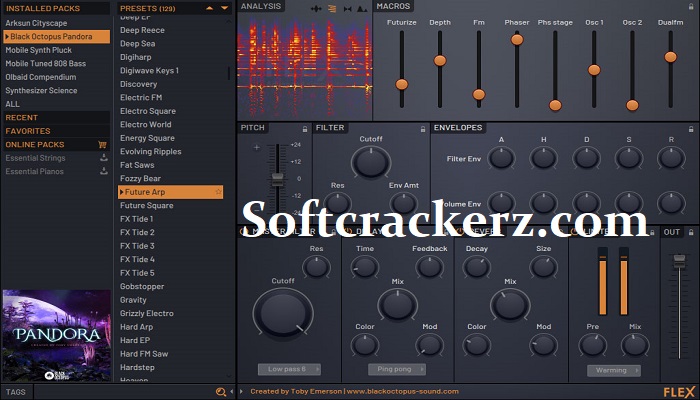Open Essential Pianos online pack

tap(34, 171)
